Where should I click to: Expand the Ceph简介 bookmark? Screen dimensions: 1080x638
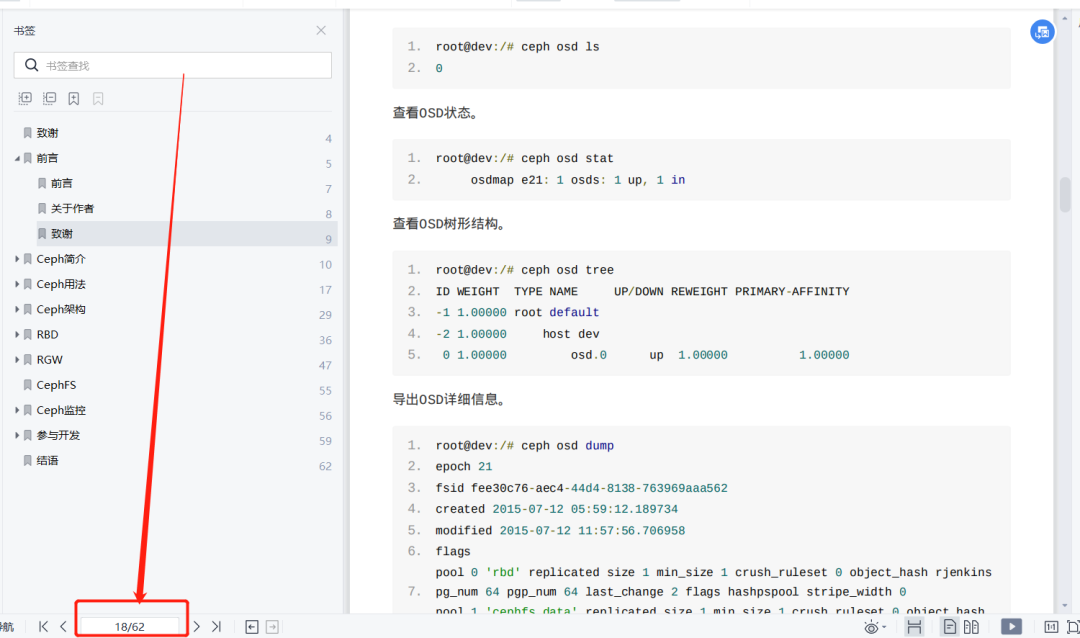tap(17, 259)
